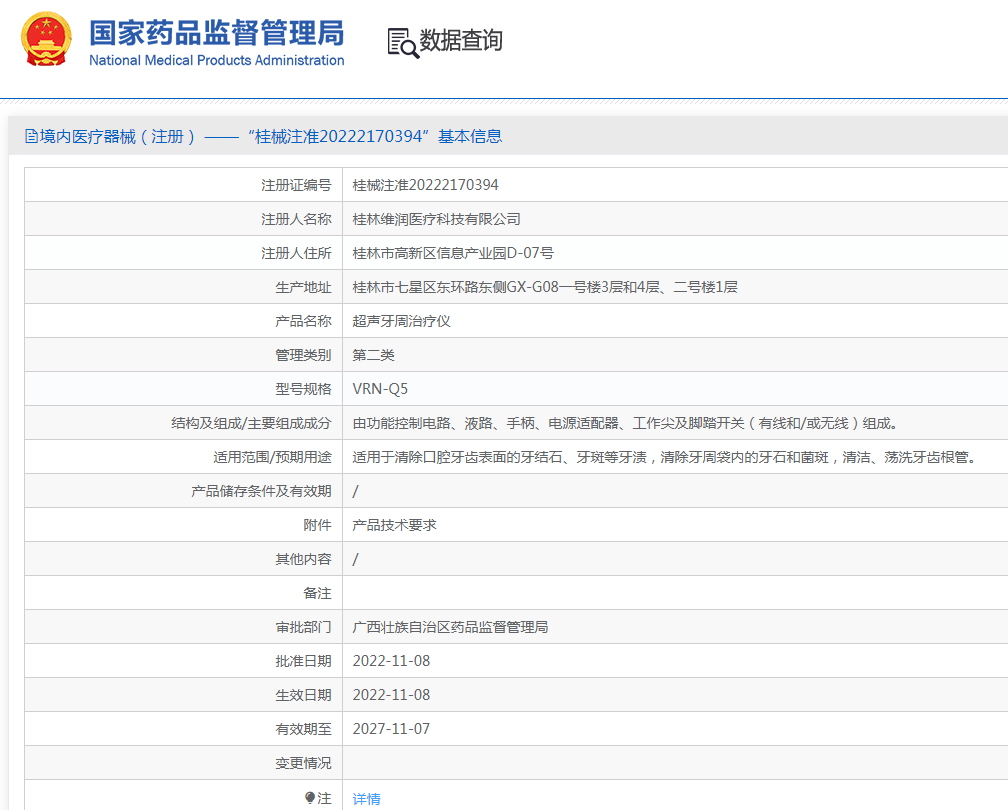
Task: Click the 注册人名称 label
Action: pyautogui.click(x=296, y=219)
